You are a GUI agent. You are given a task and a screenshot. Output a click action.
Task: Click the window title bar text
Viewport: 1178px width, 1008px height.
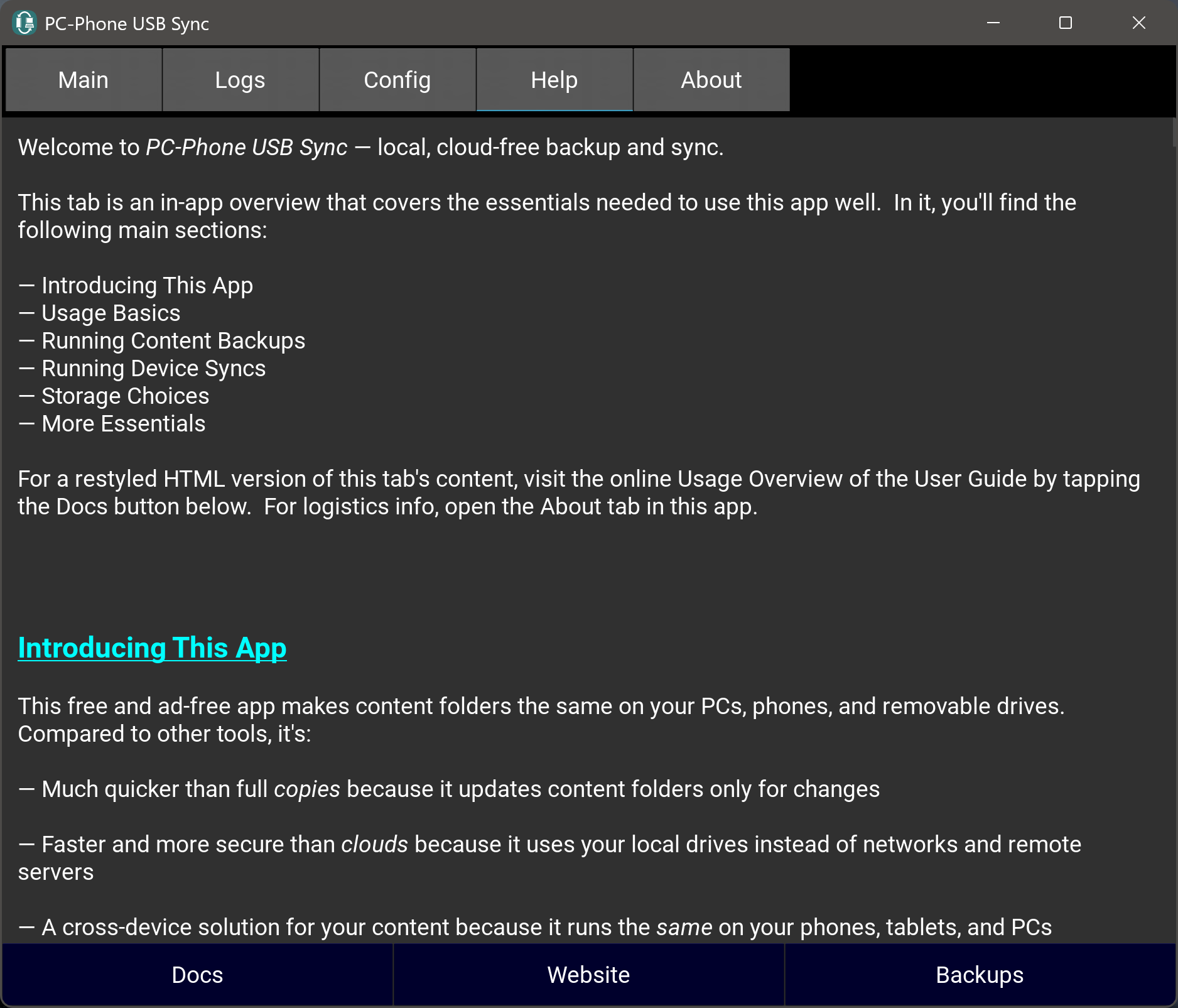click(x=127, y=24)
